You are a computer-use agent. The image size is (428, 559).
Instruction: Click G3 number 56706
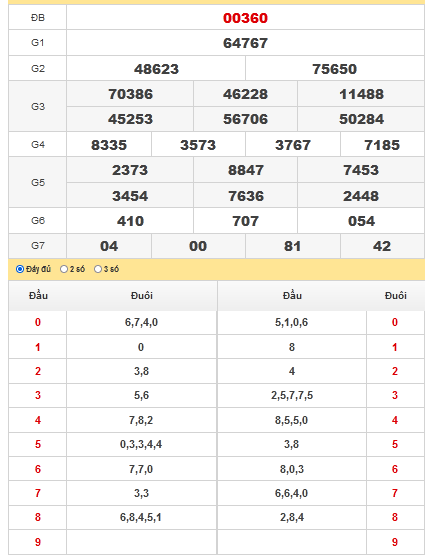[245, 119]
